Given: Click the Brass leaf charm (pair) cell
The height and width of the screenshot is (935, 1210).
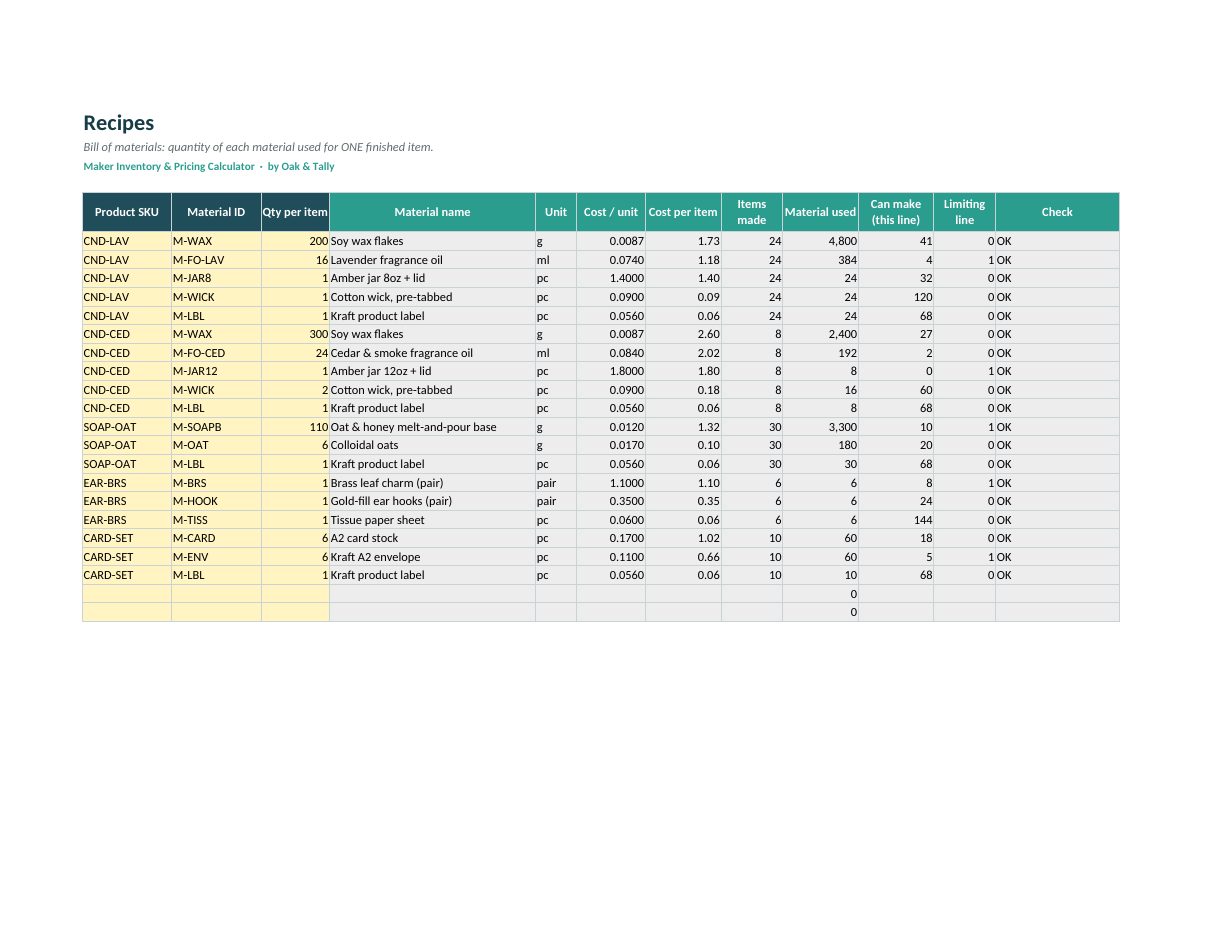Looking at the screenshot, I should [432, 483].
